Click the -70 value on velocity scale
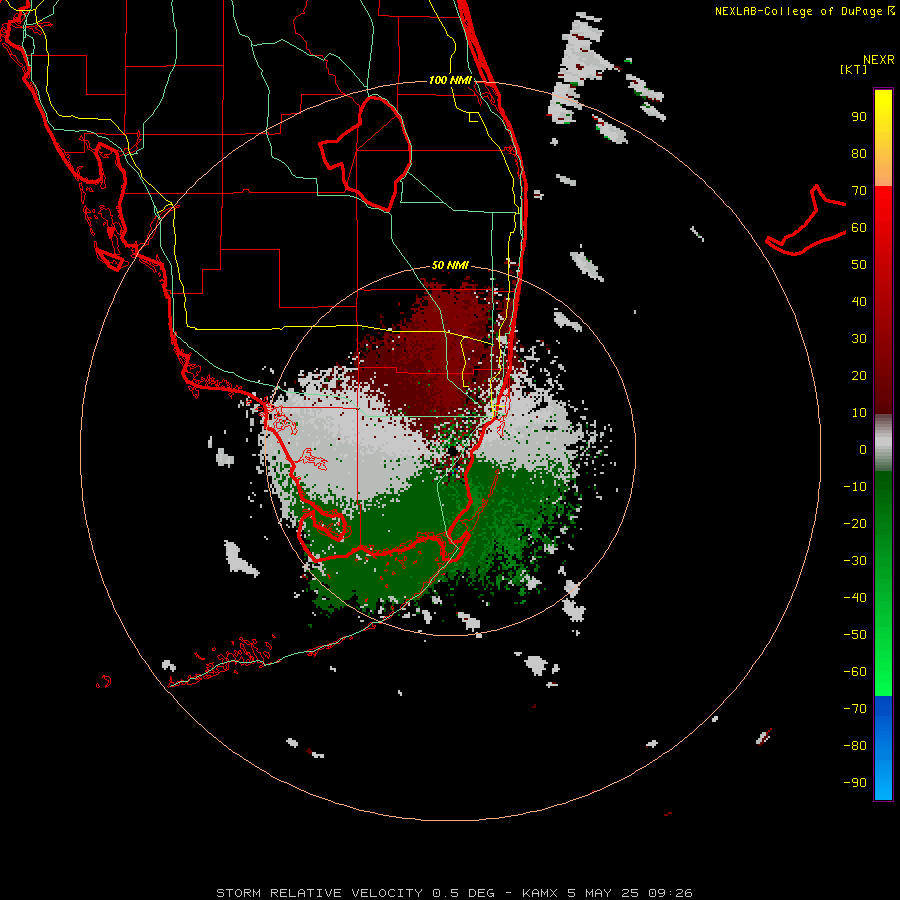Screen dimensions: 900x900 coord(855,709)
